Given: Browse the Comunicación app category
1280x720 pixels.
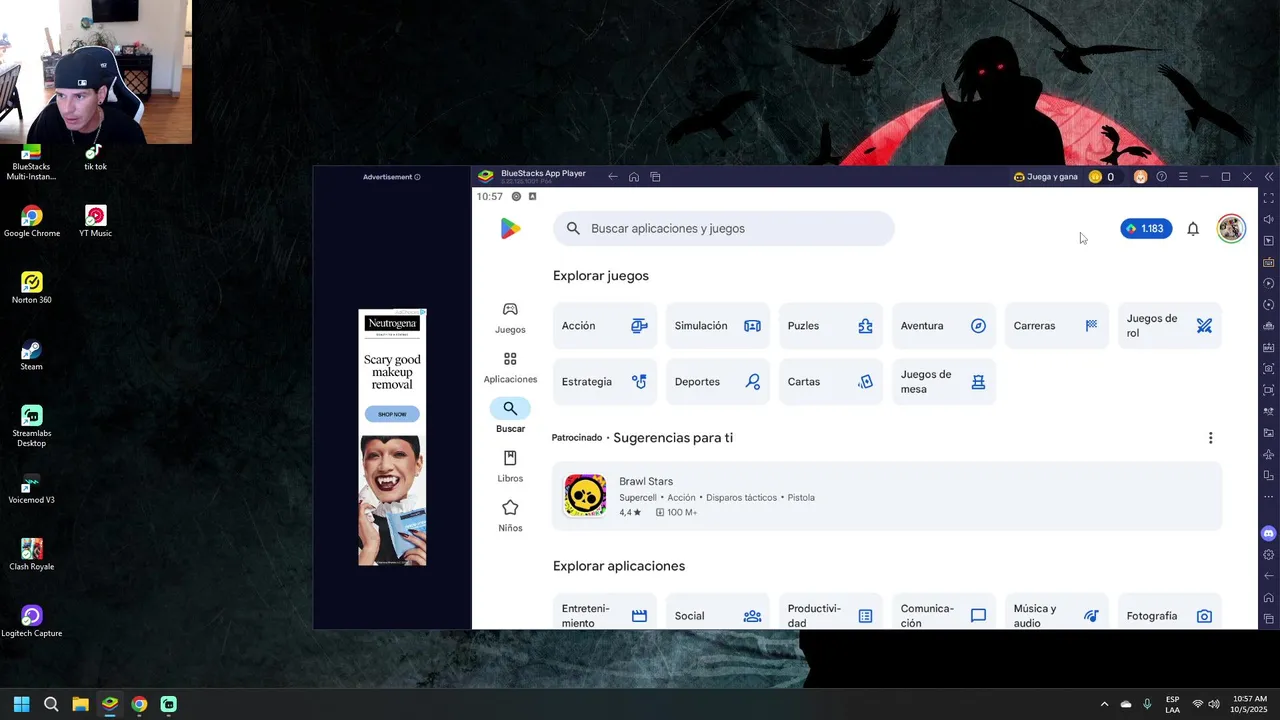Looking at the screenshot, I should coord(944,612).
